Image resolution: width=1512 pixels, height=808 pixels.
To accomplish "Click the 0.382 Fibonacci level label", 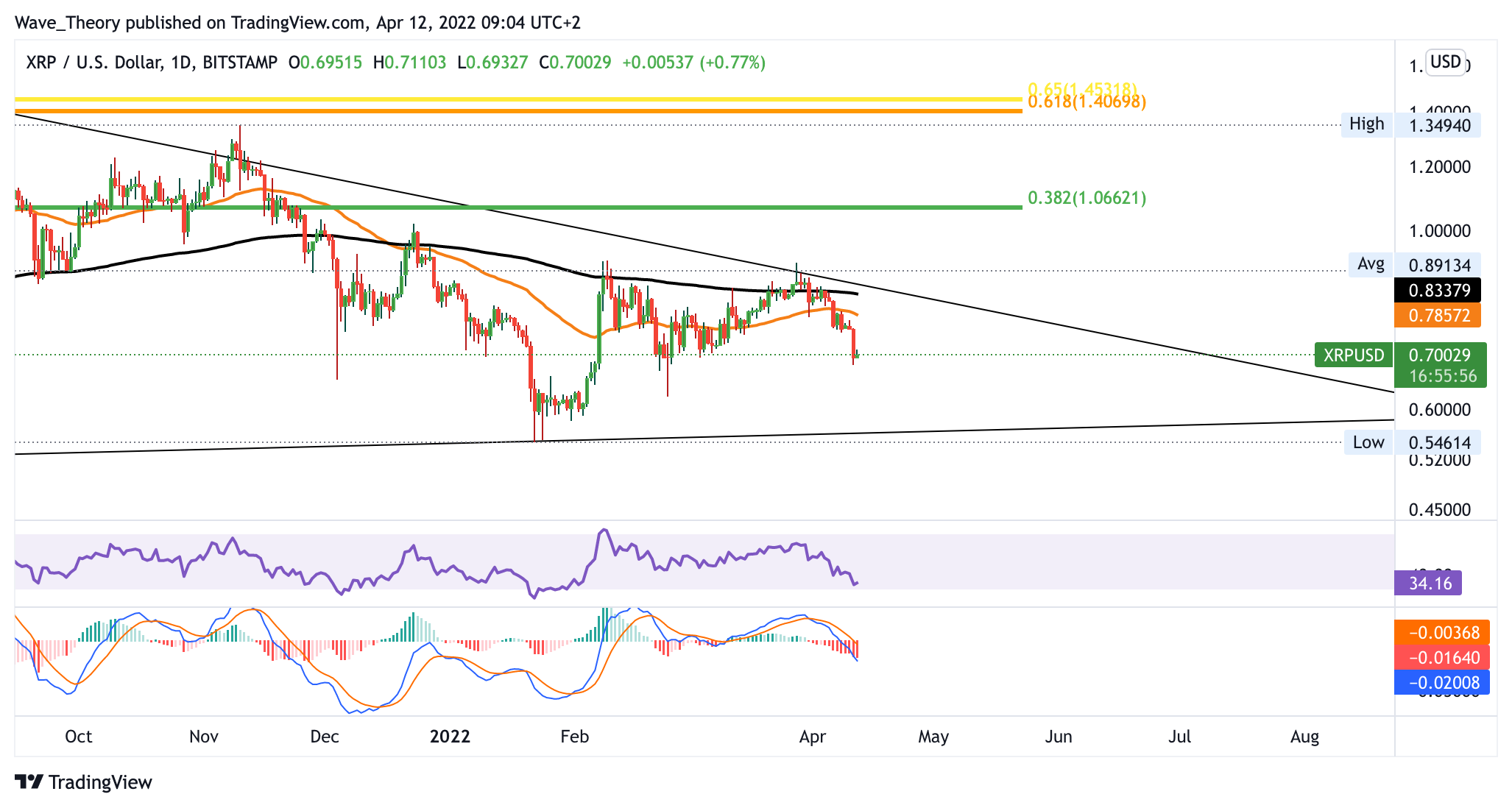I will click(1087, 197).
